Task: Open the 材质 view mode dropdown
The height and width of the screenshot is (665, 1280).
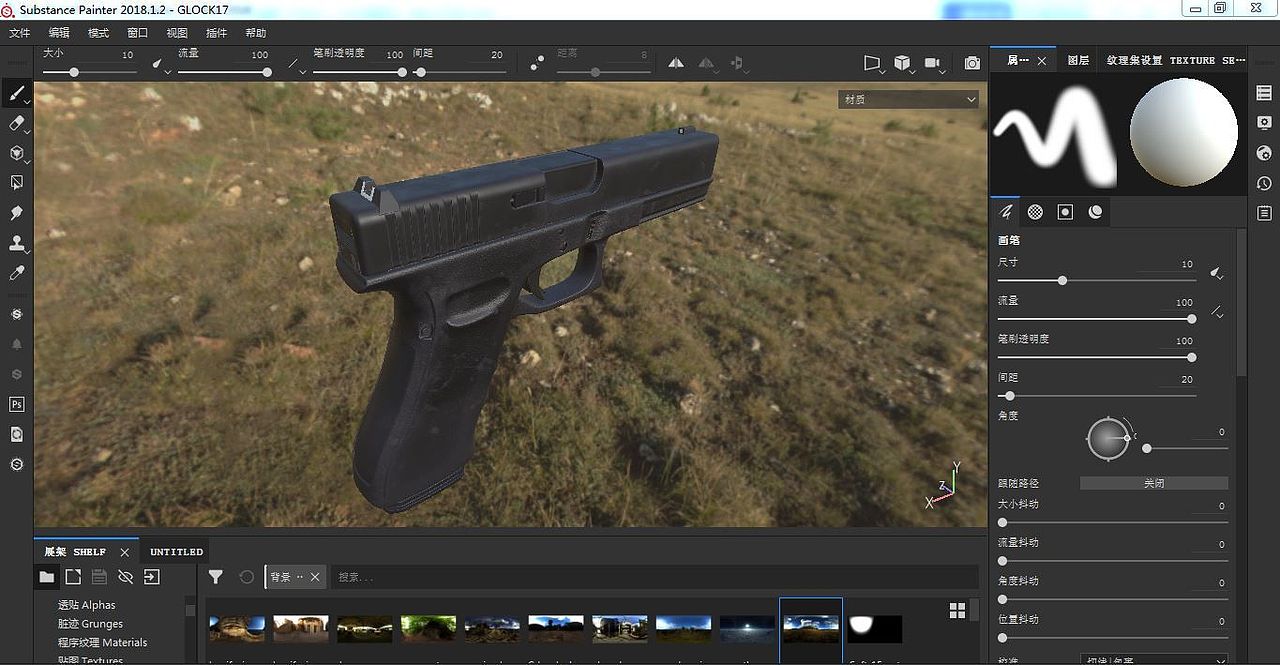Action: tap(908, 99)
